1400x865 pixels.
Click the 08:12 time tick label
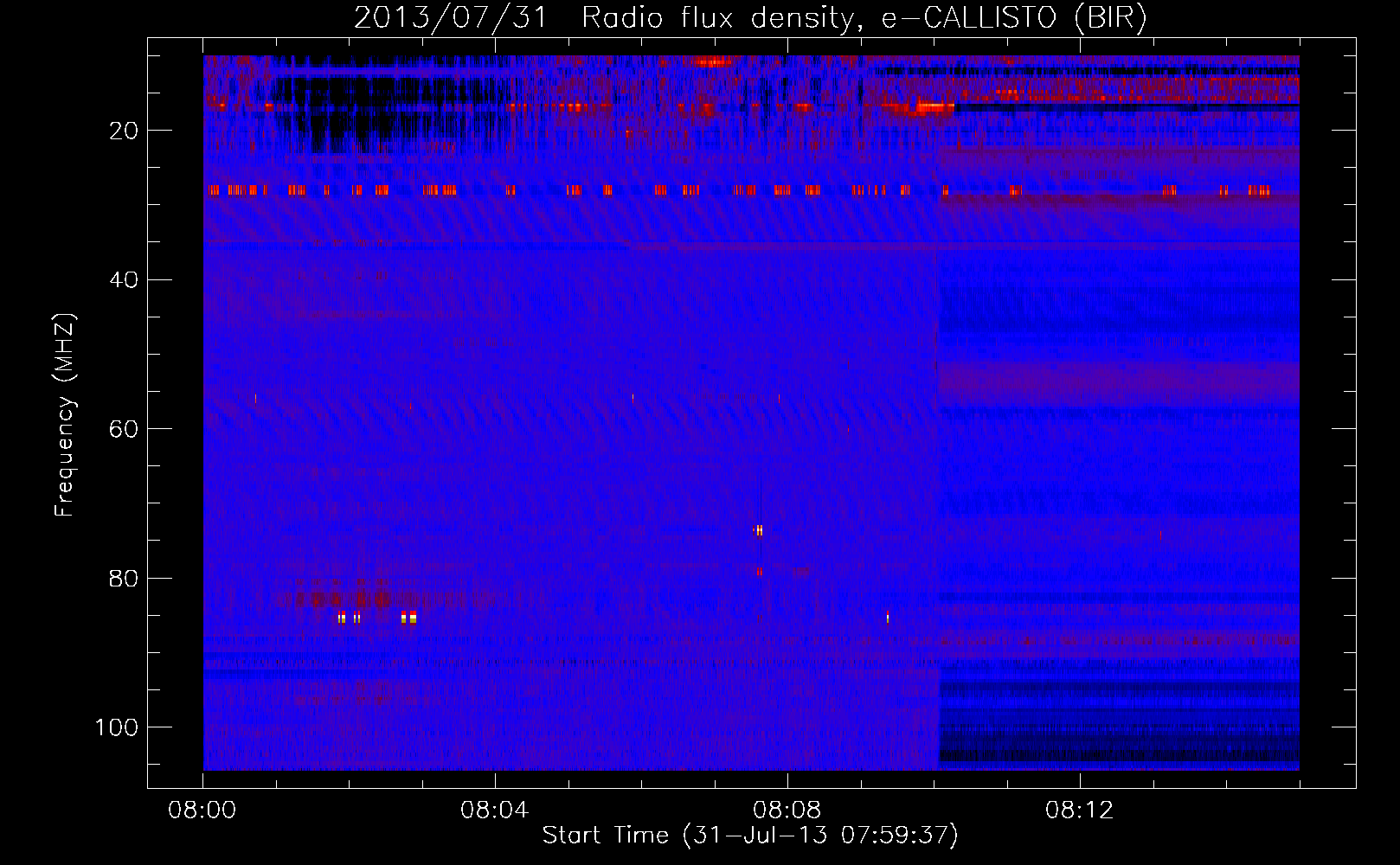pyautogui.click(x=1079, y=811)
